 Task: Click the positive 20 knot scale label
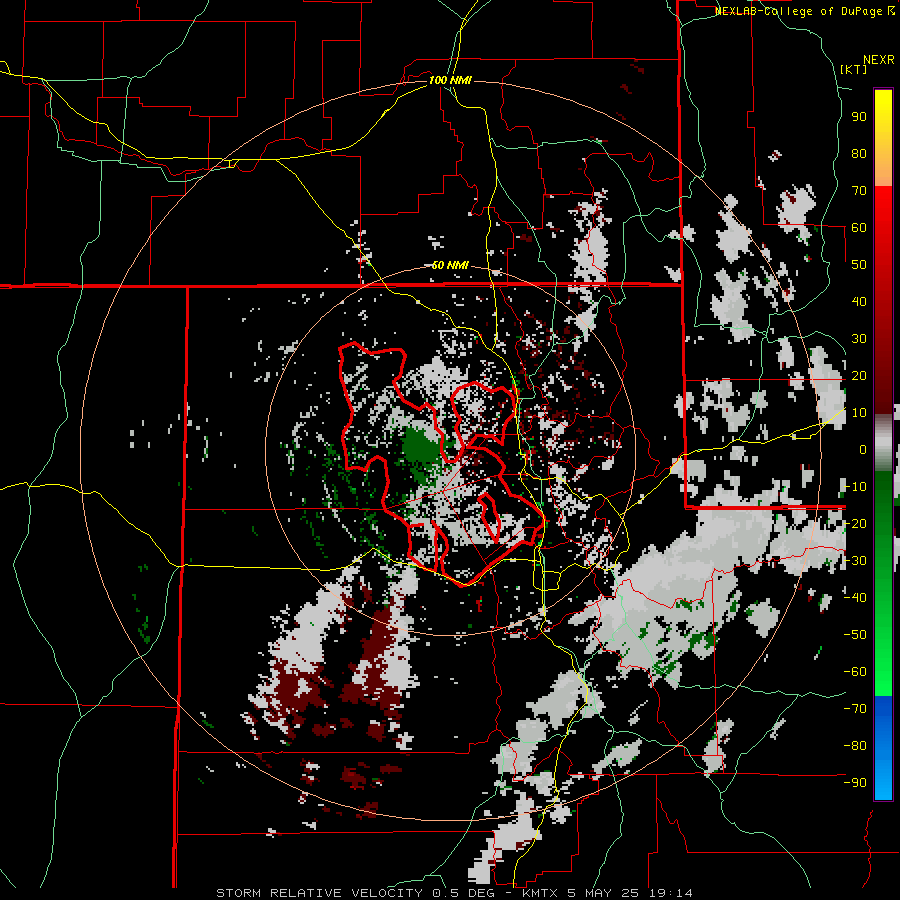[859, 375]
